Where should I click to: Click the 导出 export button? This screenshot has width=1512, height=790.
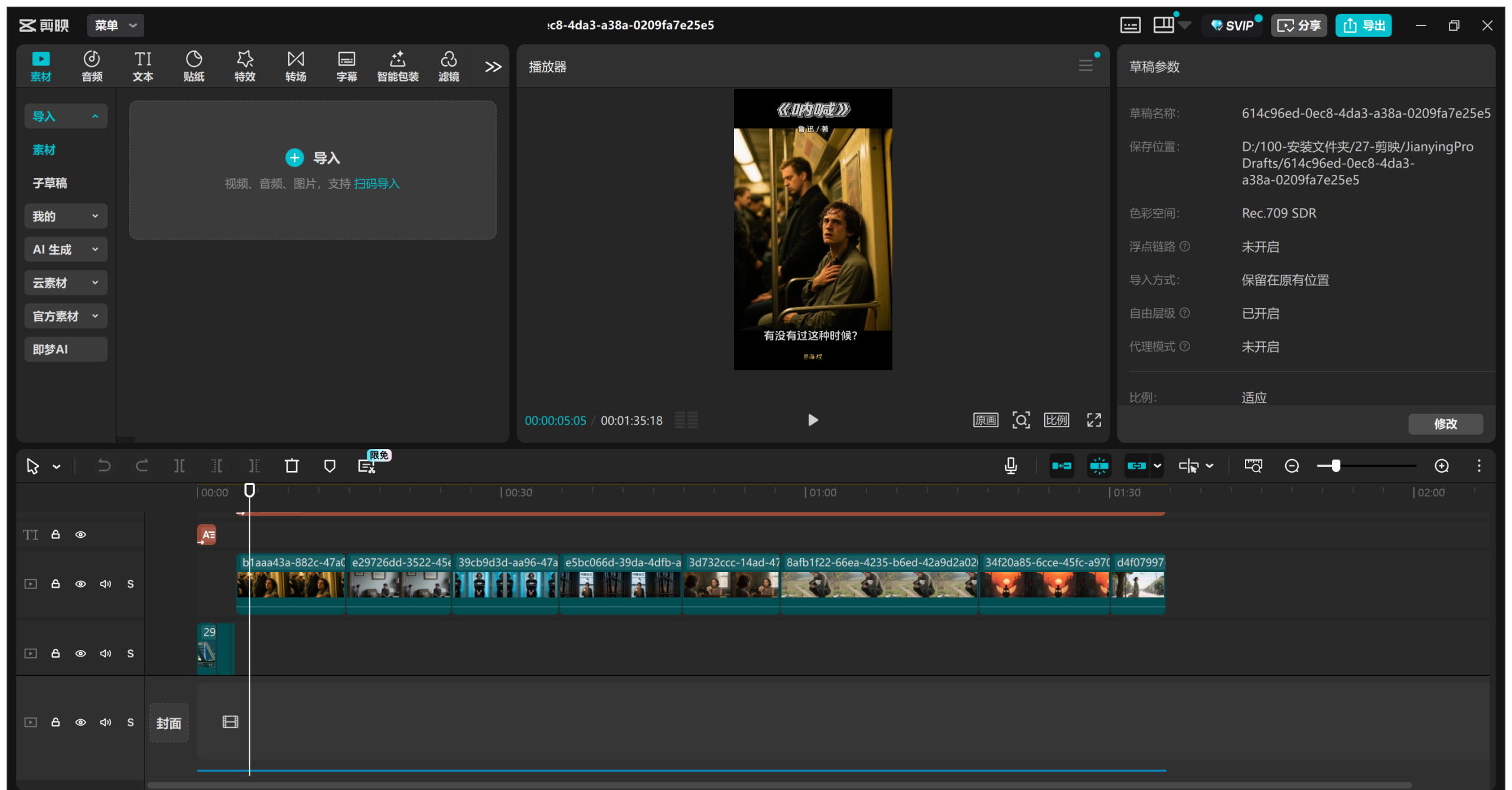[x=1363, y=25]
